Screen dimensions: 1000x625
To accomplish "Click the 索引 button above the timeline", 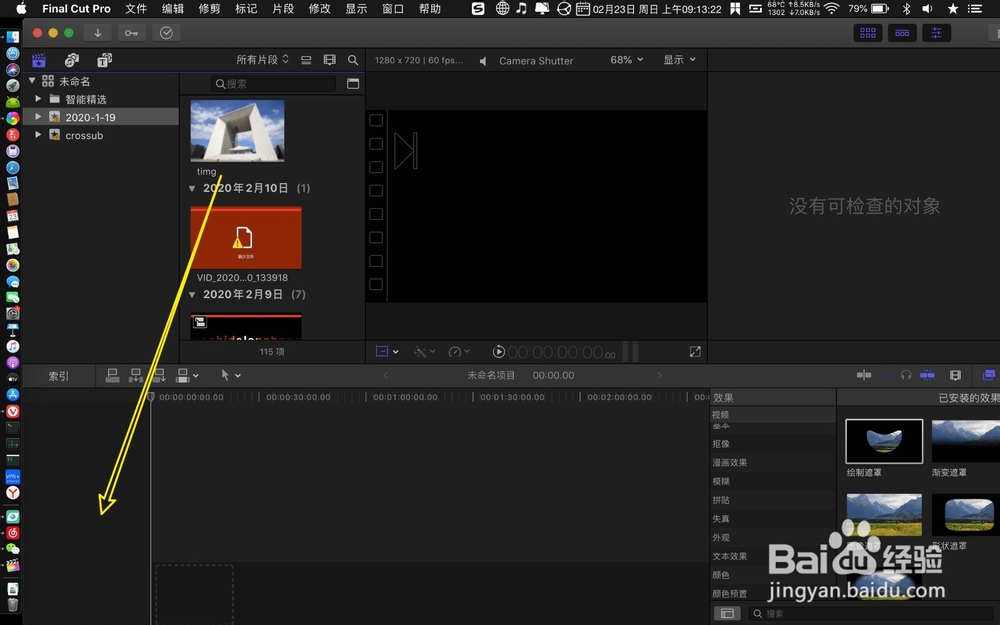I will (58, 375).
